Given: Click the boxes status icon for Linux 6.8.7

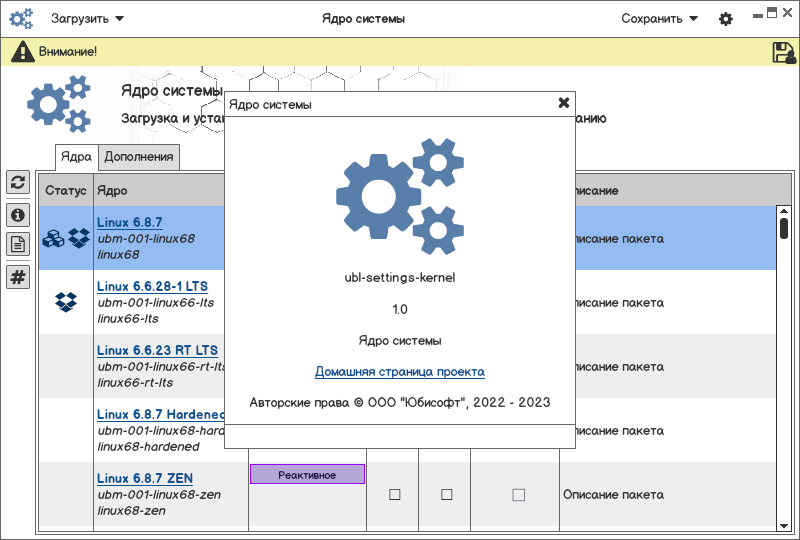Looking at the screenshot, I should coord(54,238).
